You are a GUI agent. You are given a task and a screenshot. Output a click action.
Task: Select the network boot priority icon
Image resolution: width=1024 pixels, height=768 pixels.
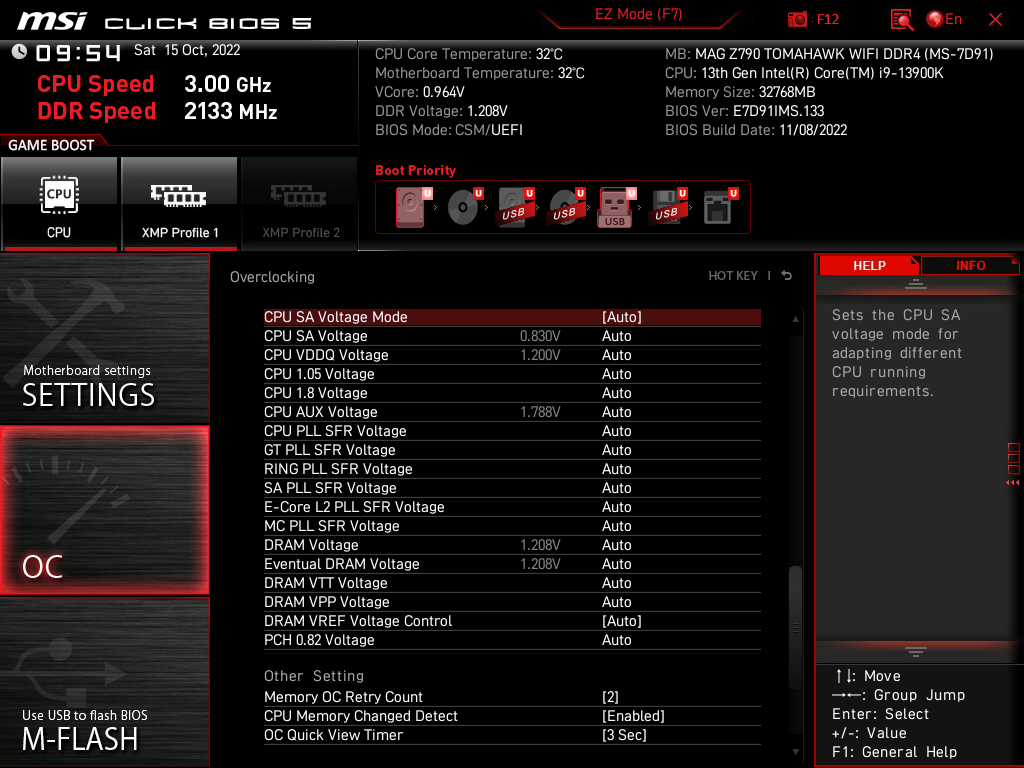[x=720, y=207]
